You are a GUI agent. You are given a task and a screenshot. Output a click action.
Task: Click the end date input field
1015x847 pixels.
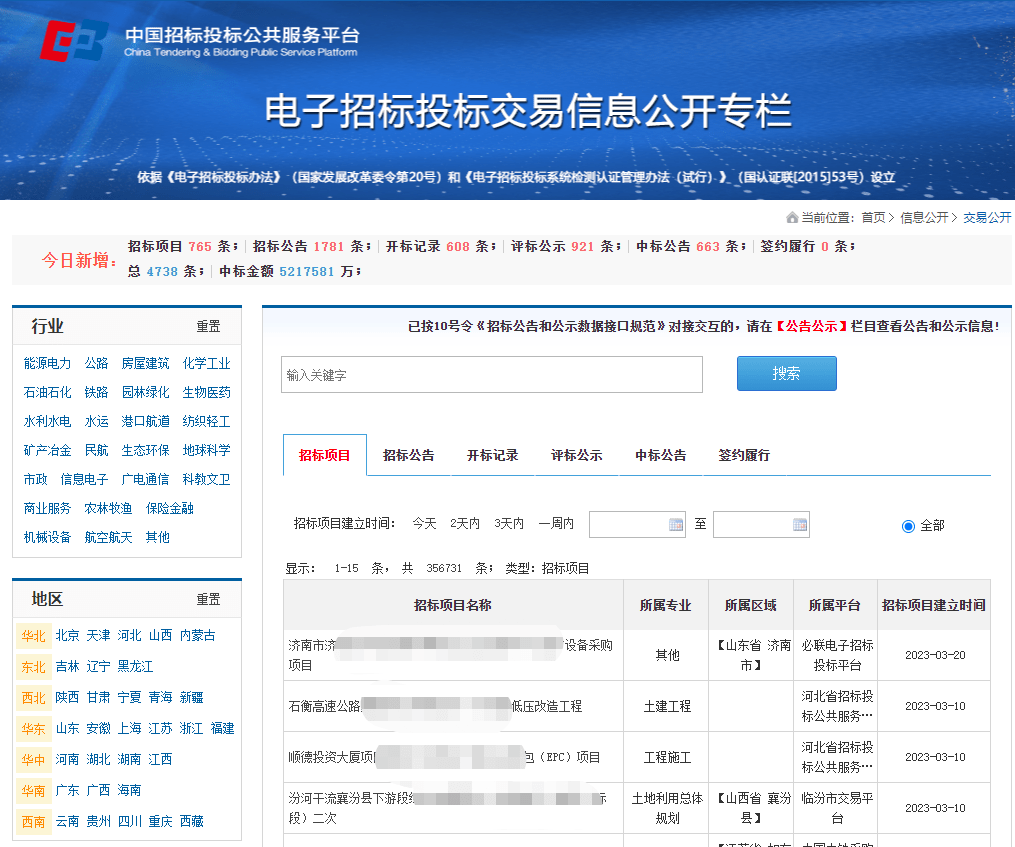coord(761,525)
